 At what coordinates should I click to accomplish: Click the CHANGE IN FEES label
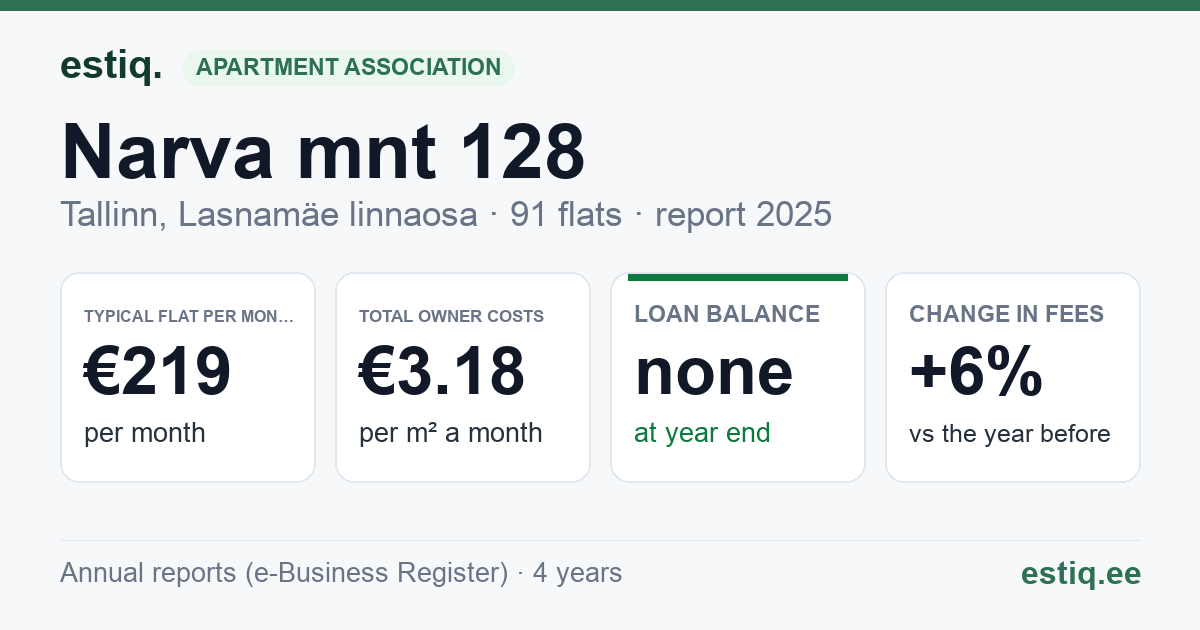click(1006, 314)
